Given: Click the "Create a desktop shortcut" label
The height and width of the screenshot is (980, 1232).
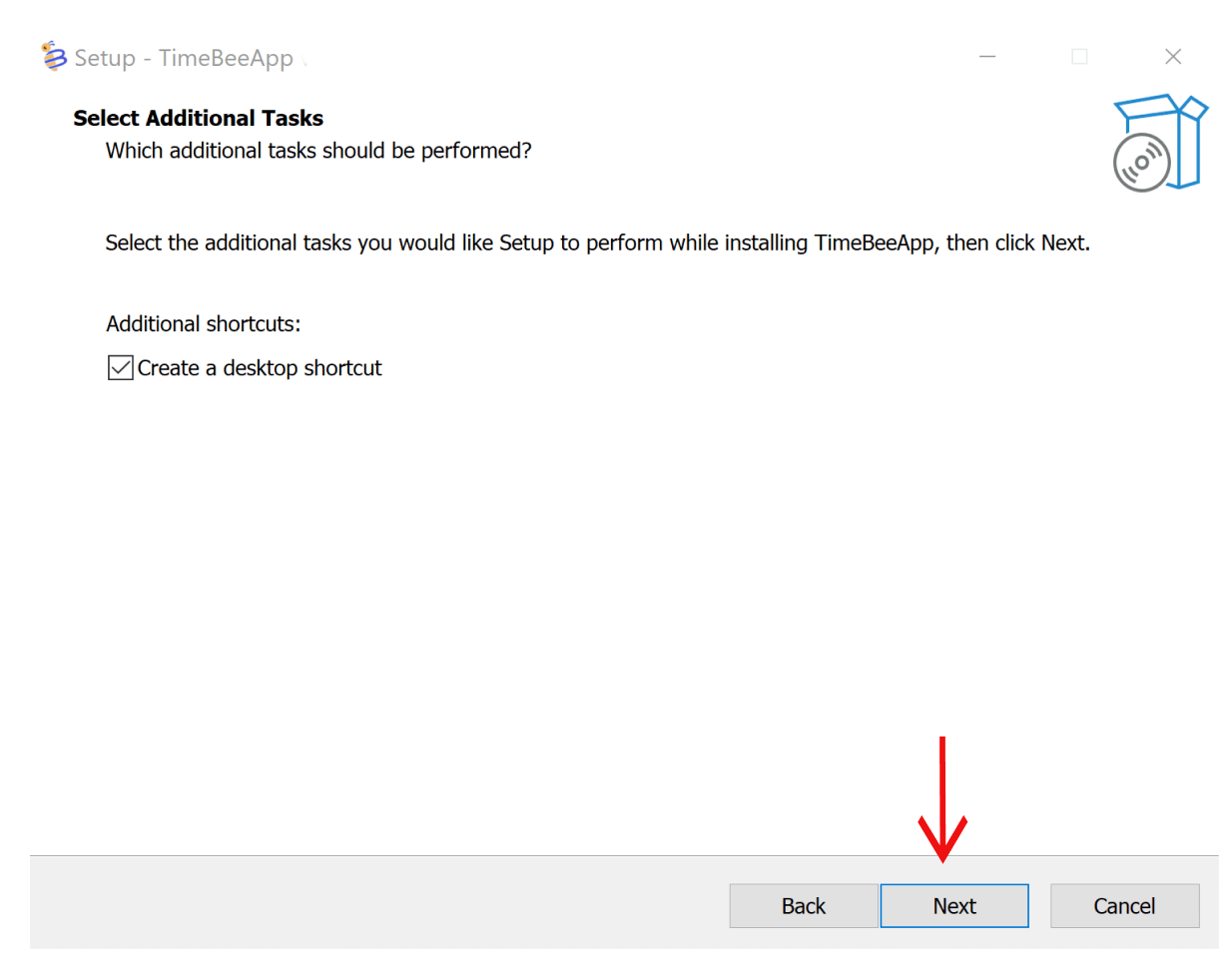Looking at the screenshot, I should (x=260, y=368).
